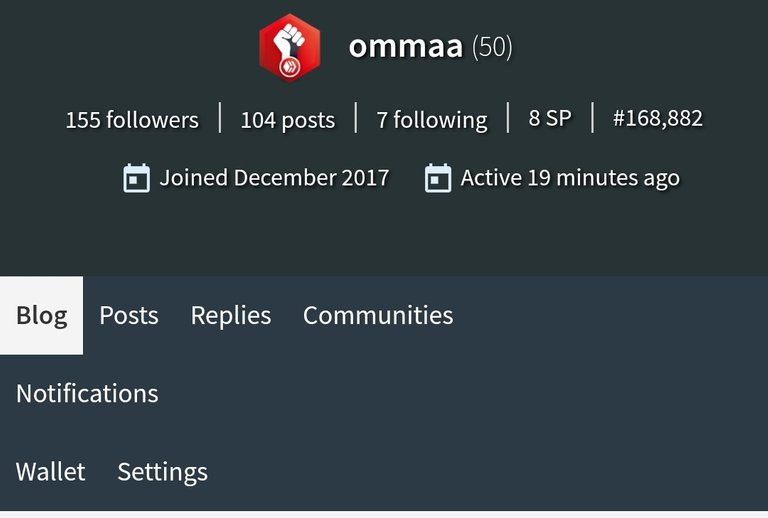Open the 104 posts count link
This screenshot has width=768, height=518.
click(288, 119)
